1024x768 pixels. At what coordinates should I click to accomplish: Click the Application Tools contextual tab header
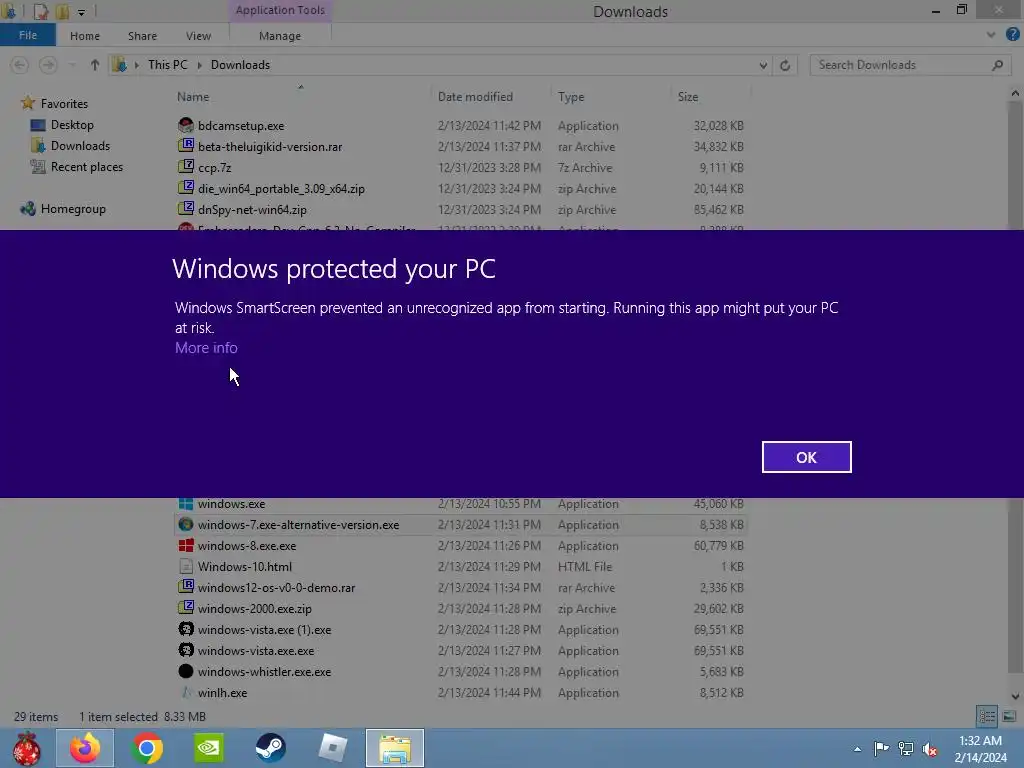[x=280, y=10]
